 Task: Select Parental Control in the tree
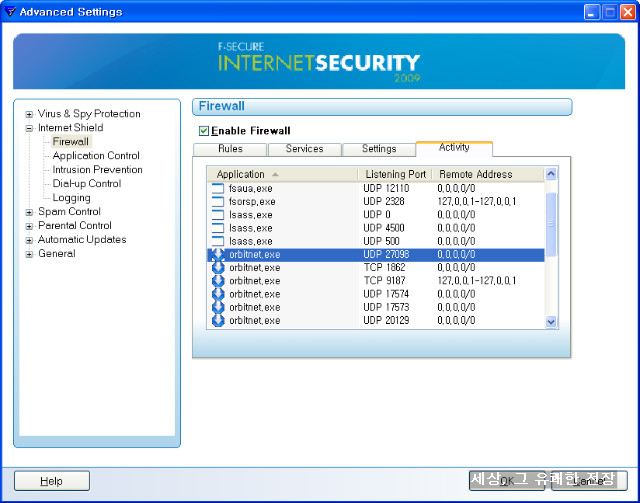pos(75,225)
